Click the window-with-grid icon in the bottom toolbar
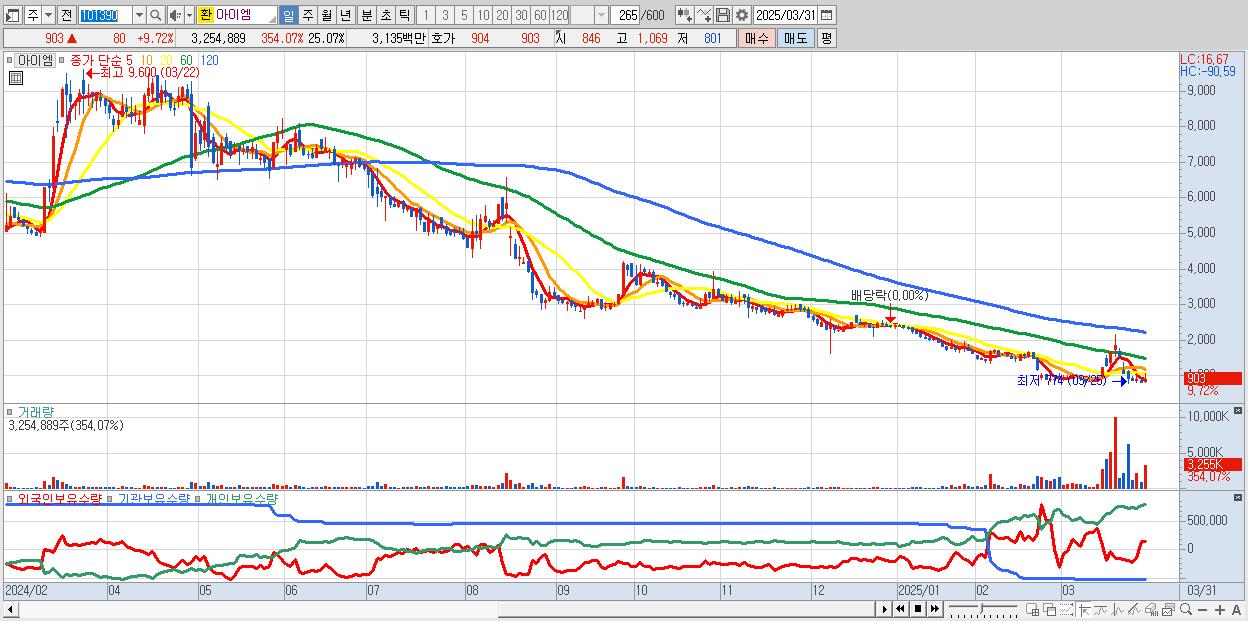Viewport: 1248px width, 621px height. click(1033, 610)
